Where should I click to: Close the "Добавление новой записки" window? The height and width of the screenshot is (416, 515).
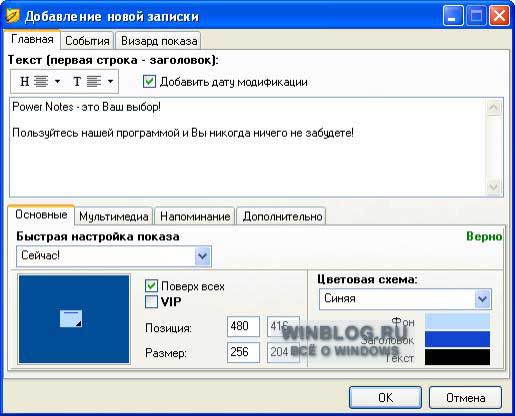click(x=499, y=16)
